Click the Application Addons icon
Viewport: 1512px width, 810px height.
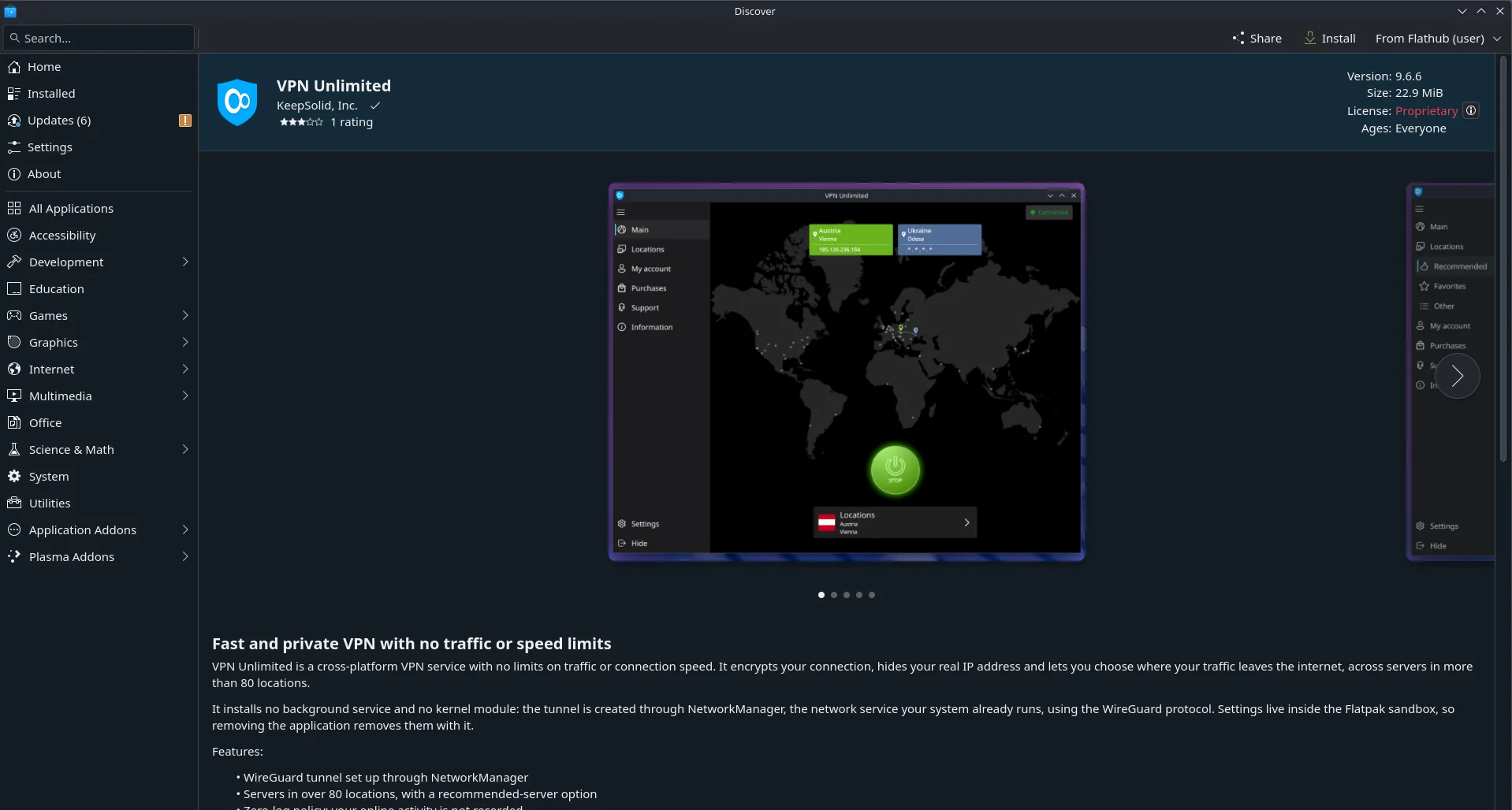(x=14, y=529)
